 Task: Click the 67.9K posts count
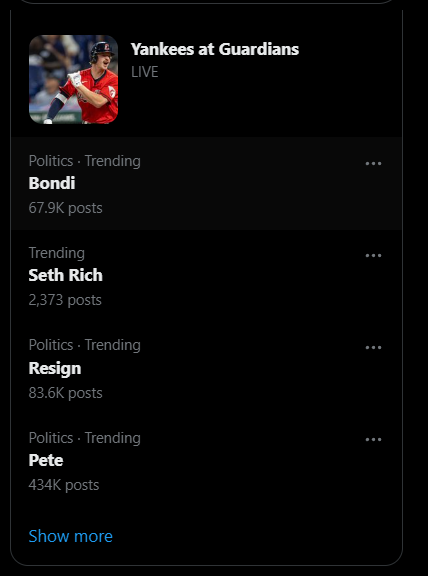pos(65,208)
